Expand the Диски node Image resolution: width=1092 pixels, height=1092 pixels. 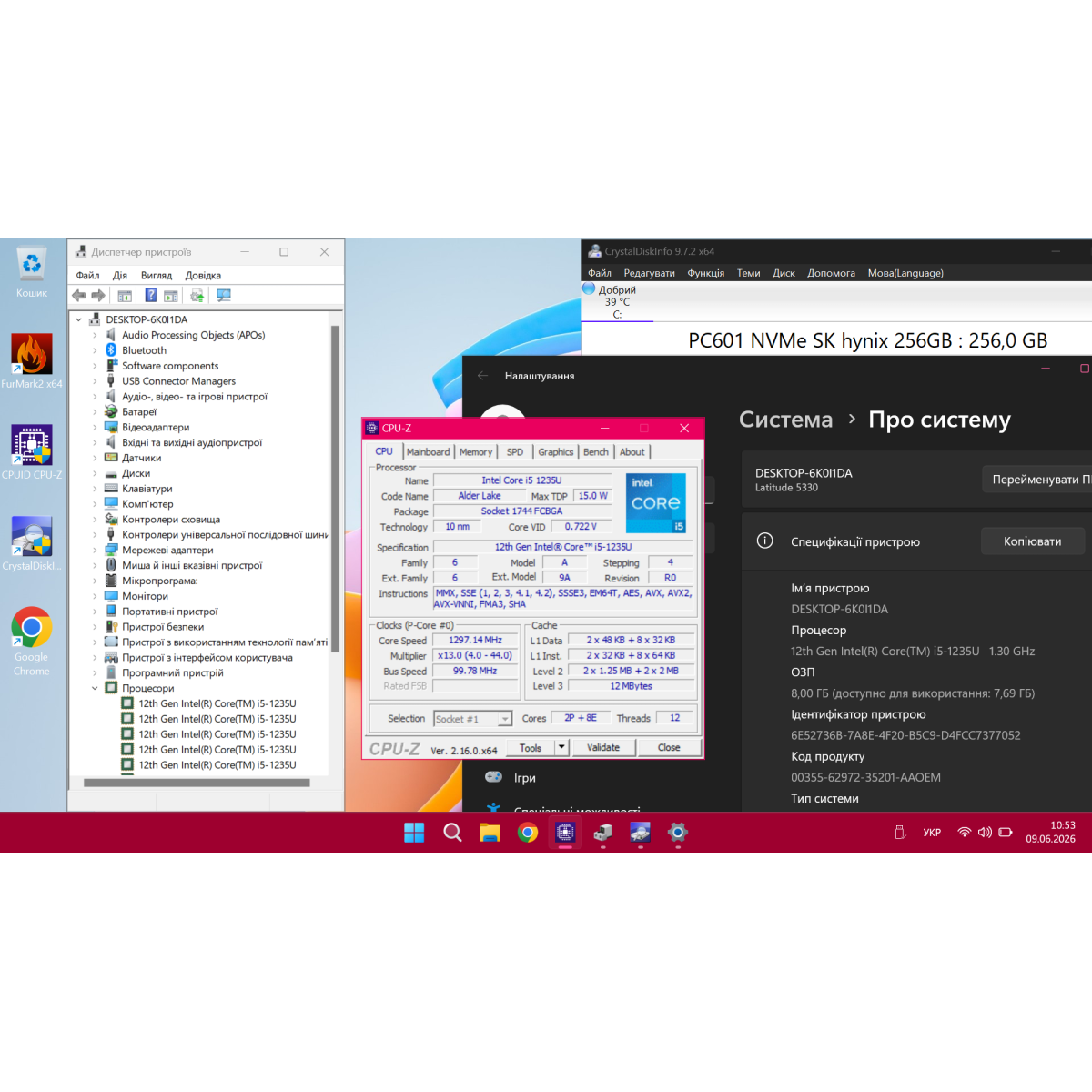[x=95, y=473]
